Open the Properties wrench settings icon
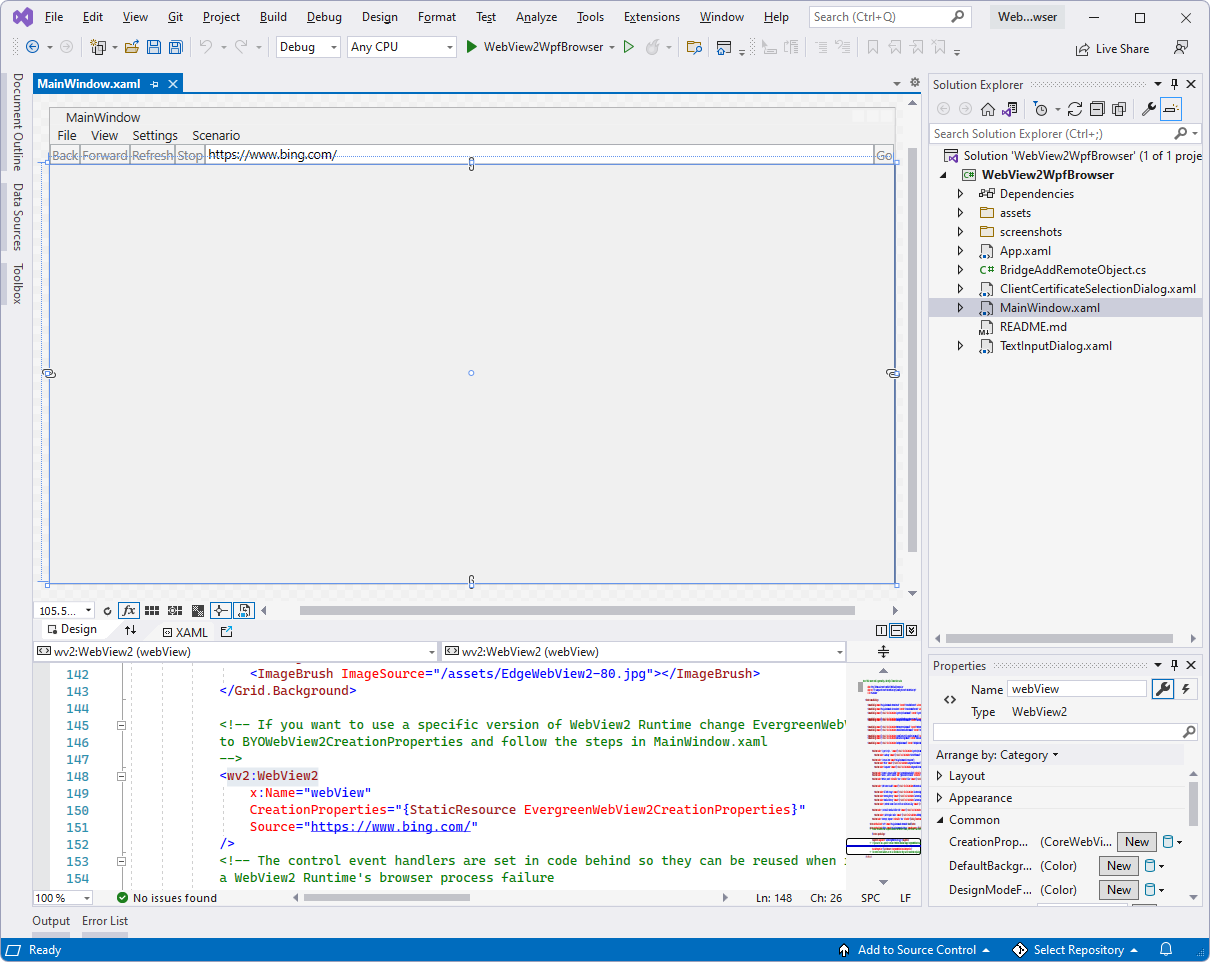This screenshot has width=1210, height=962. tap(1163, 689)
